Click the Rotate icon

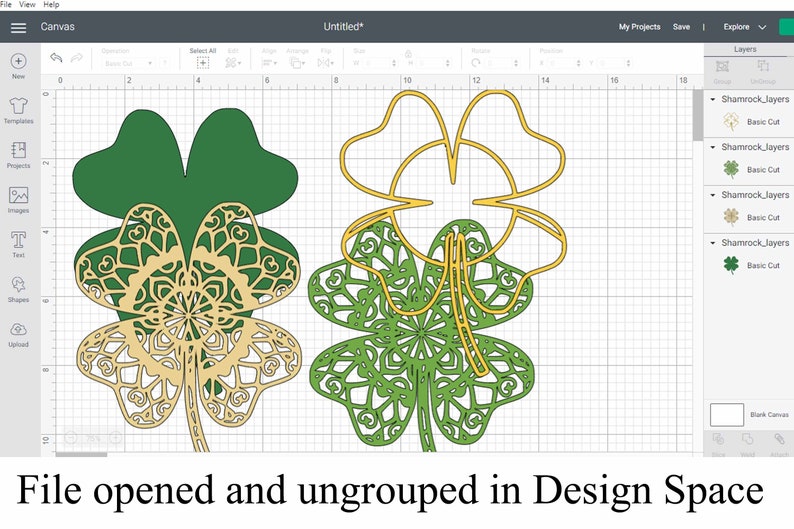(x=475, y=63)
